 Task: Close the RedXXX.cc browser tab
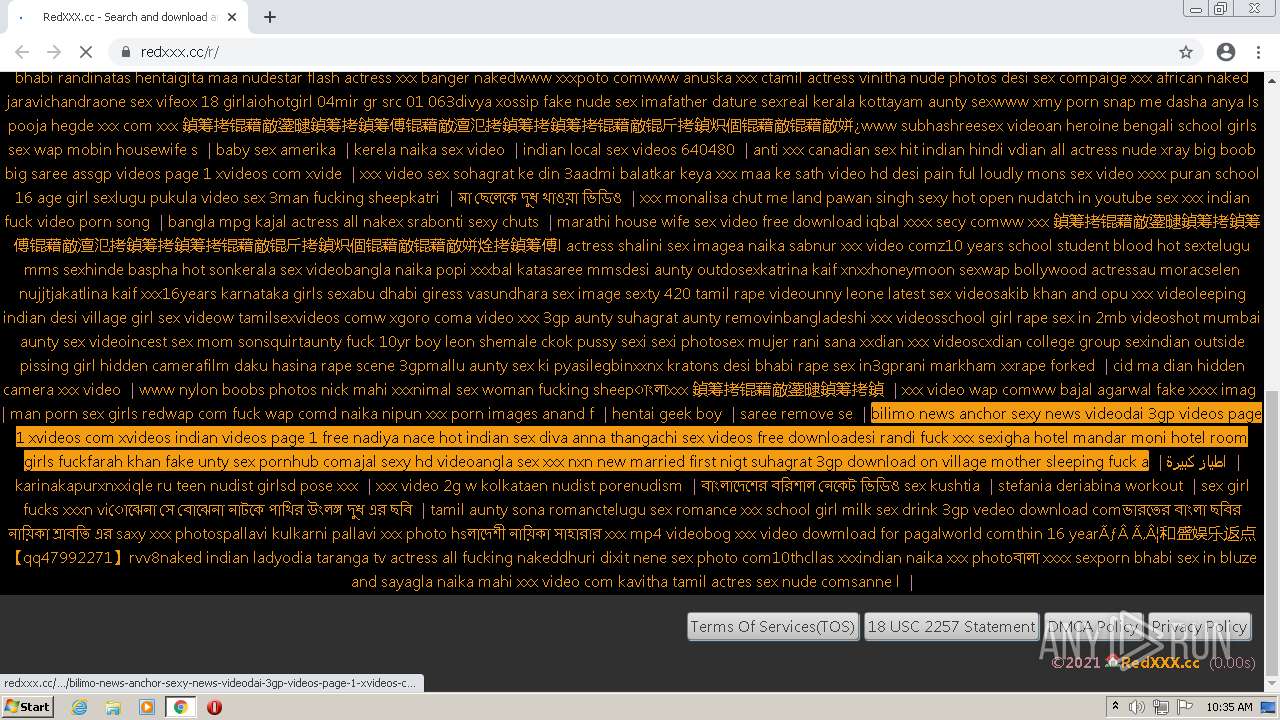(x=232, y=17)
